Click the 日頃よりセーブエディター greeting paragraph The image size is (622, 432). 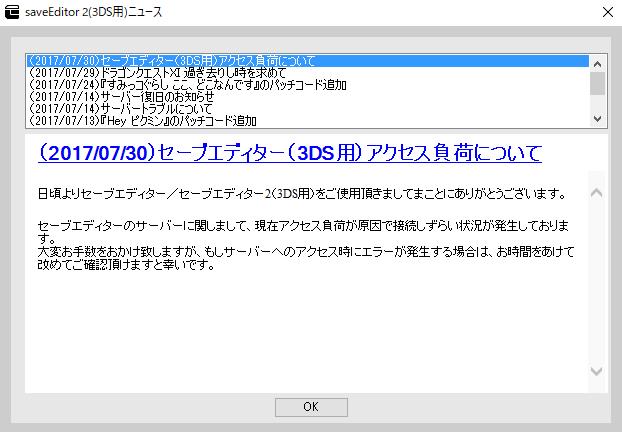(302, 193)
